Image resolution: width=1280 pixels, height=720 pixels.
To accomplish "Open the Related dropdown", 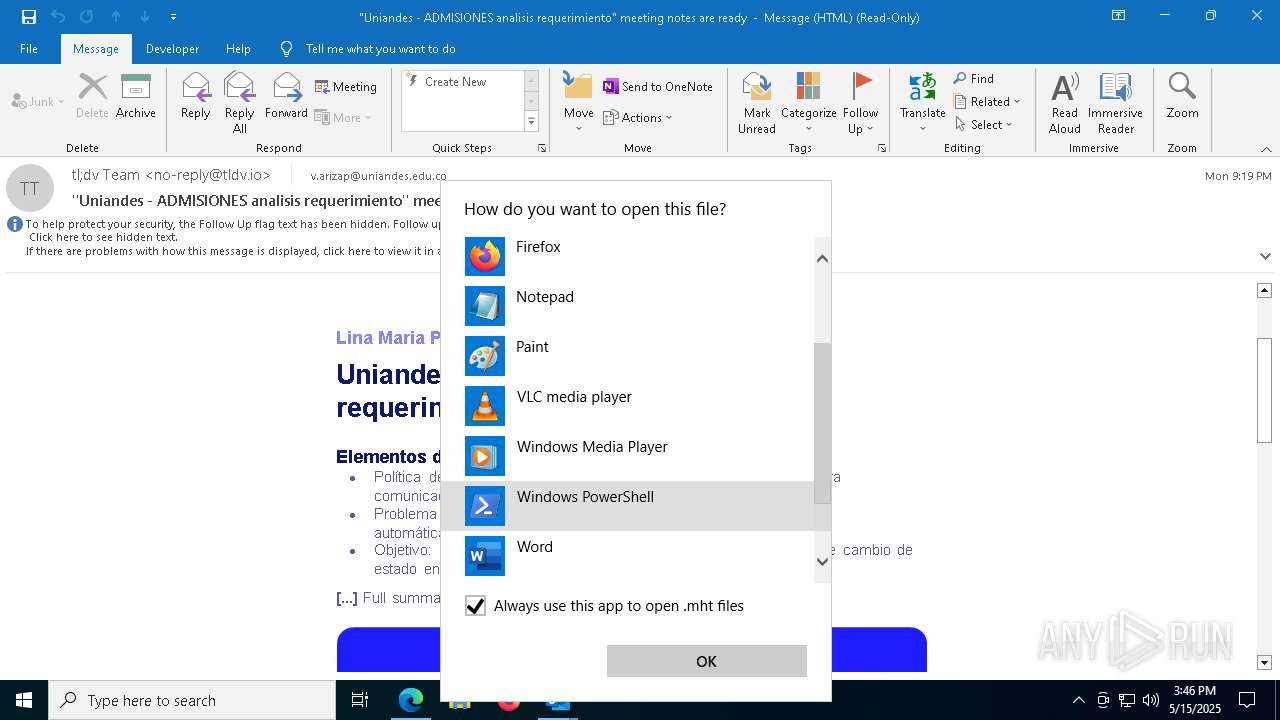I will pyautogui.click(x=987, y=102).
